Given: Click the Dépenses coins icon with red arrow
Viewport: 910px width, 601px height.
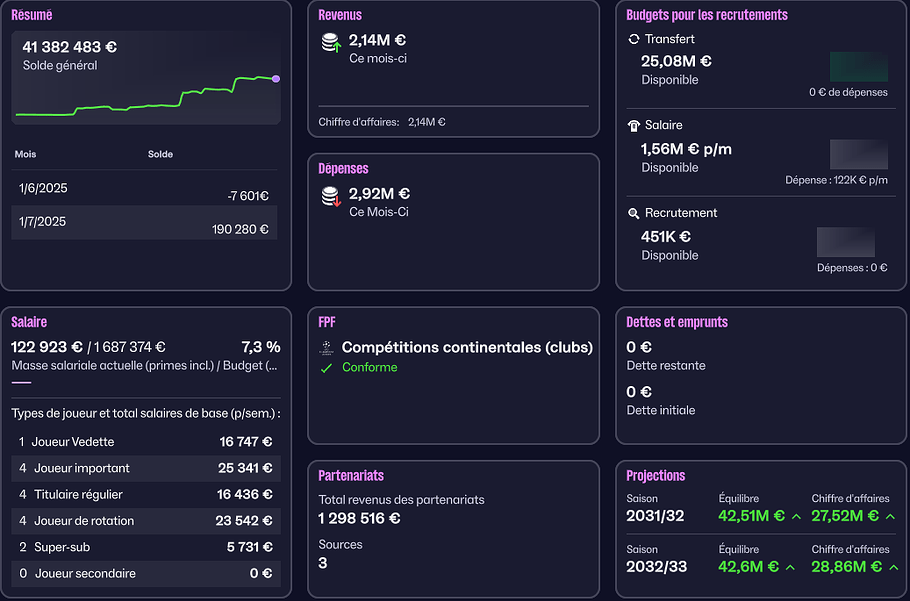Looking at the screenshot, I should pyautogui.click(x=331, y=197).
